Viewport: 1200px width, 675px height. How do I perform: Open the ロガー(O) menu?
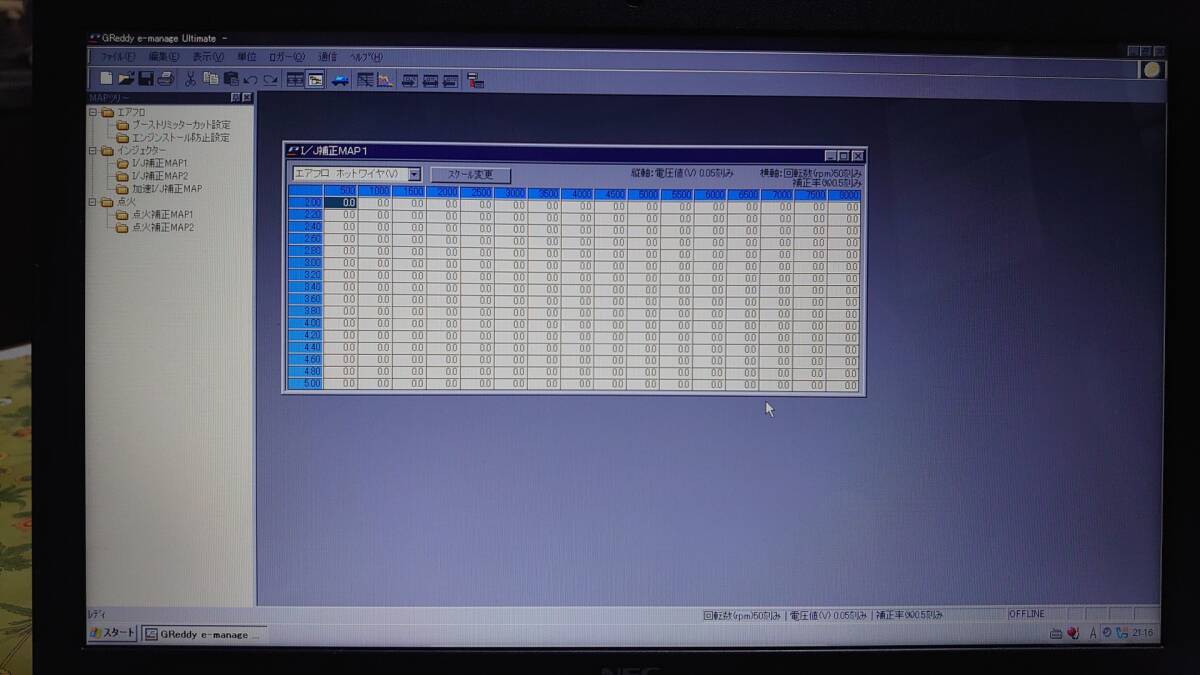[288, 57]
